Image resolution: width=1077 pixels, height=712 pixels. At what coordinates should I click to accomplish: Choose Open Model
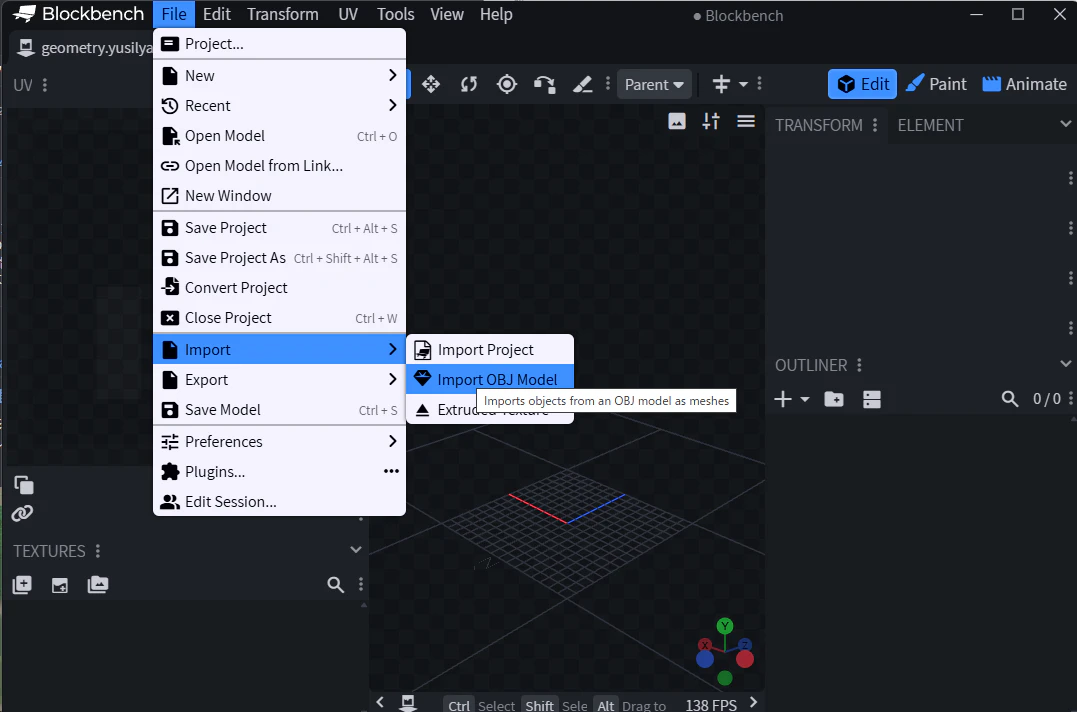click(x=280, y=136)
